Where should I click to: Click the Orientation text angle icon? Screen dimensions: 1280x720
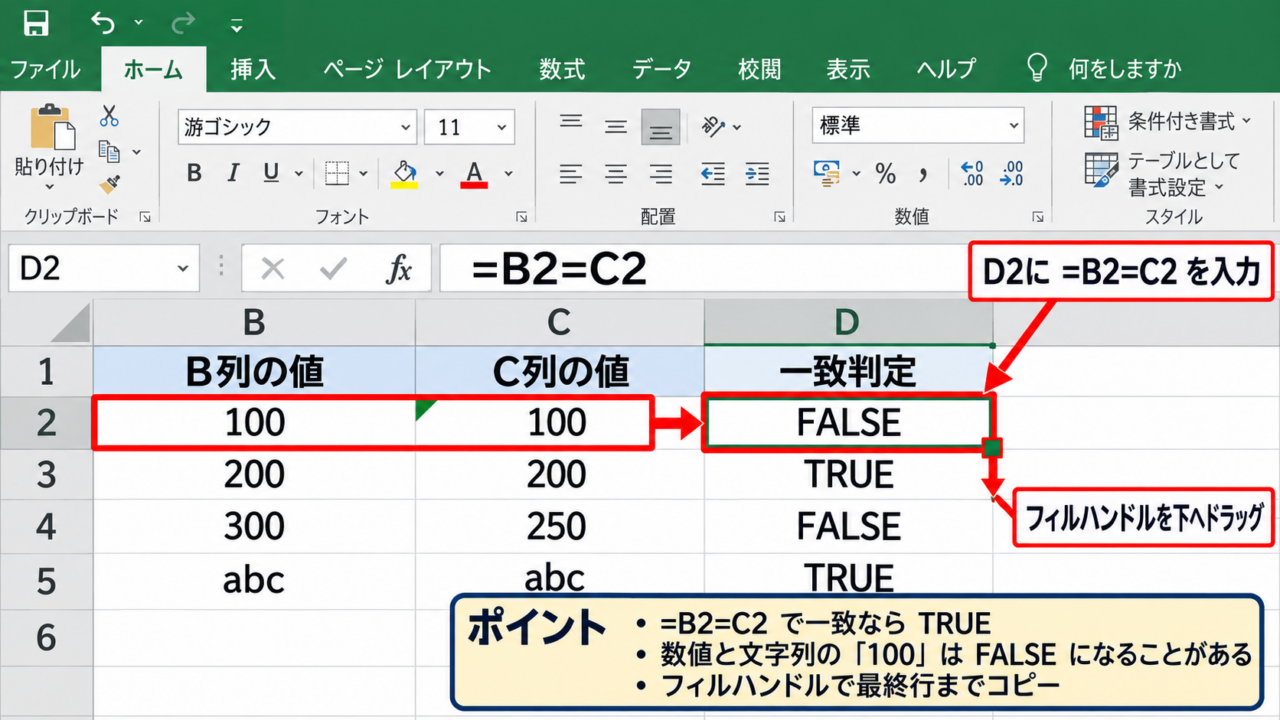coord(713,126)
